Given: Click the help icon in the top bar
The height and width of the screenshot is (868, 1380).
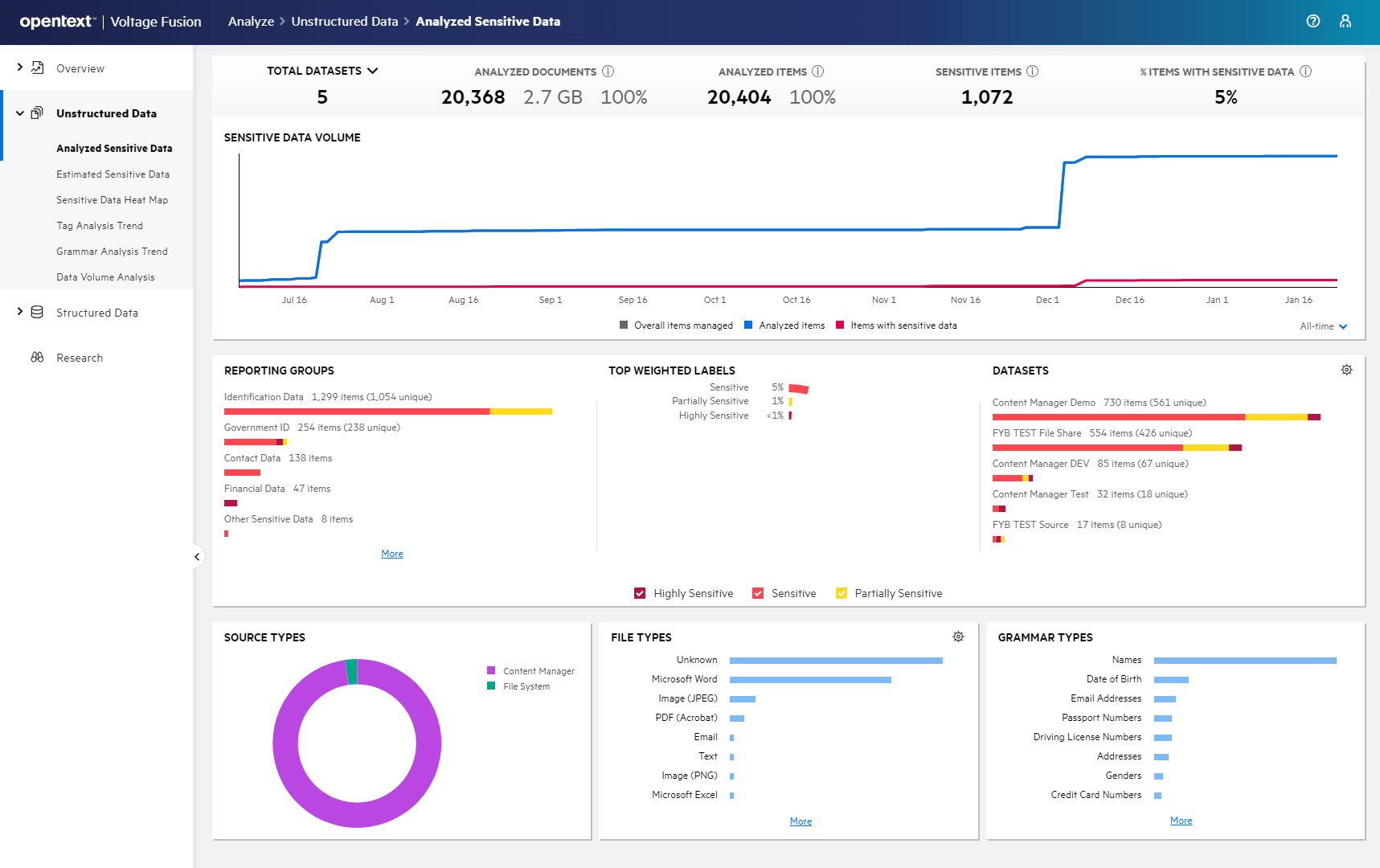Looking at the screenshot, I should click(1313, 21).
